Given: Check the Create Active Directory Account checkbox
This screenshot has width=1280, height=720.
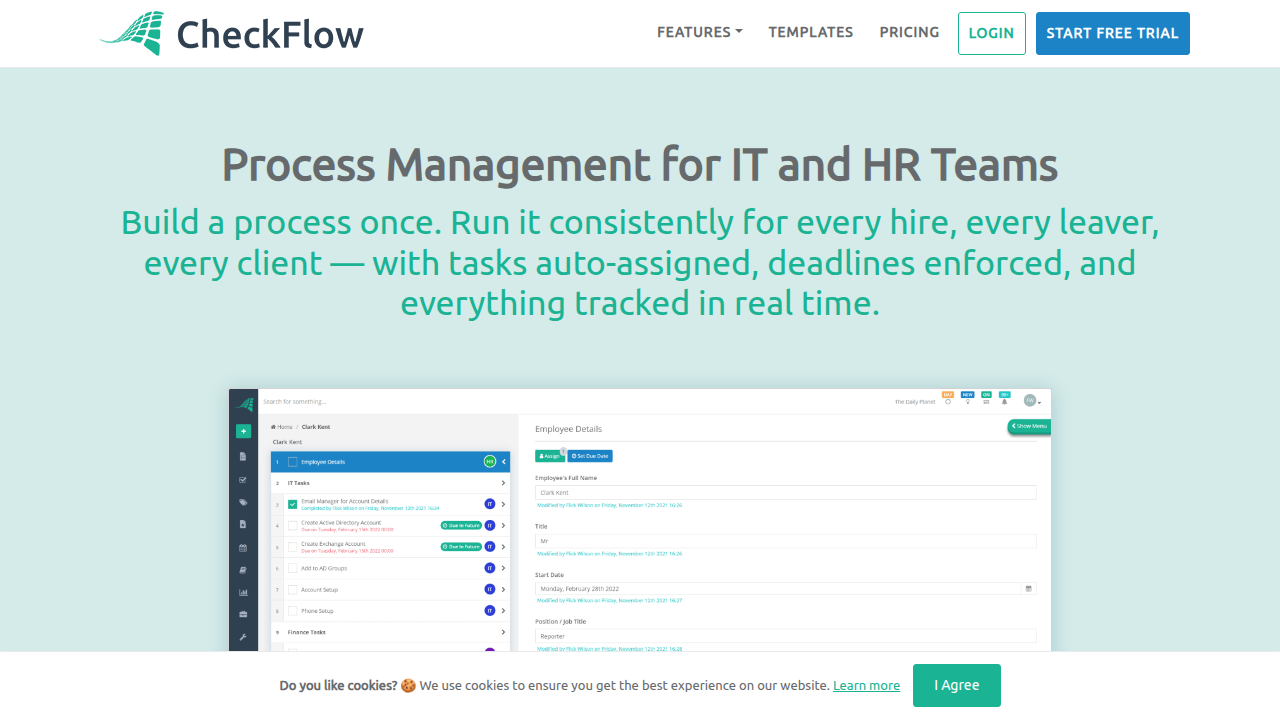Looking at the screenshot, I should 293,525.
